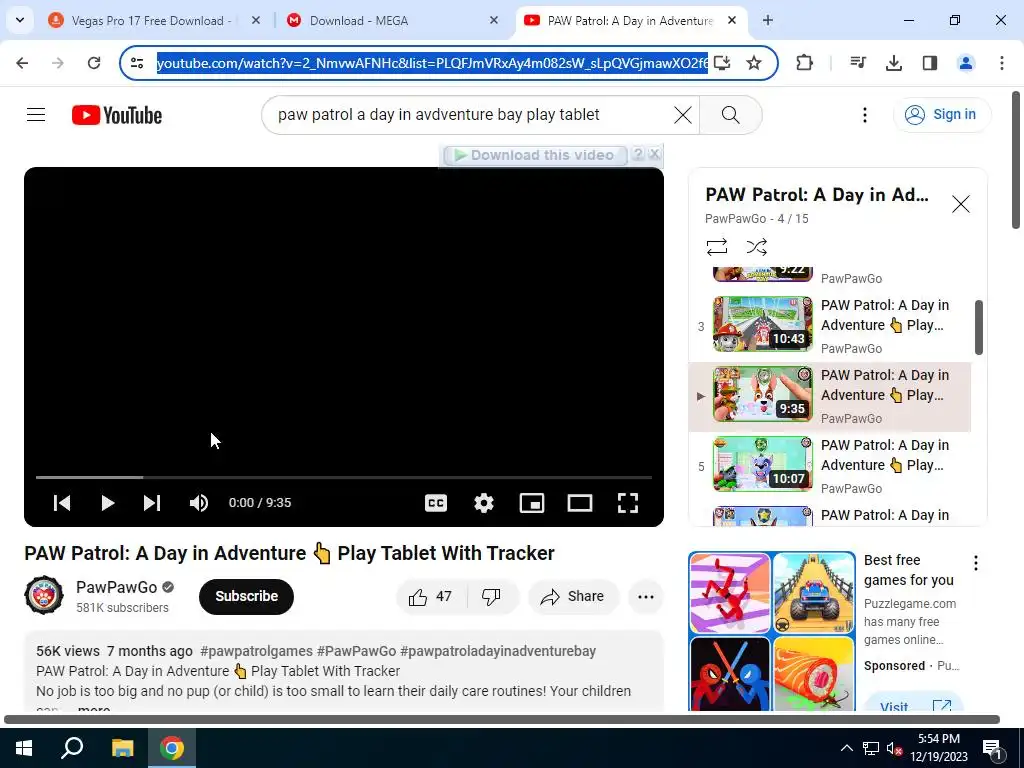Viewport: 1024px width, 768px height.
Task: Skip to next video in playlist
Action: (152, 503)
